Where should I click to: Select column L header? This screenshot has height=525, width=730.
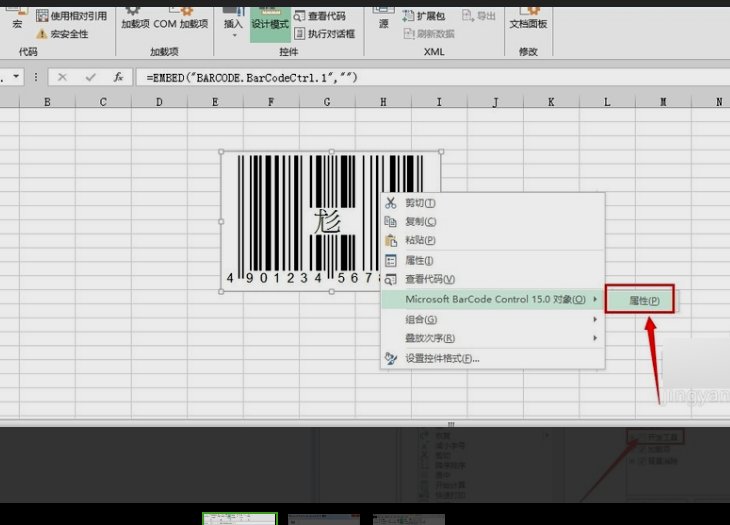click(x=607, y=101)
